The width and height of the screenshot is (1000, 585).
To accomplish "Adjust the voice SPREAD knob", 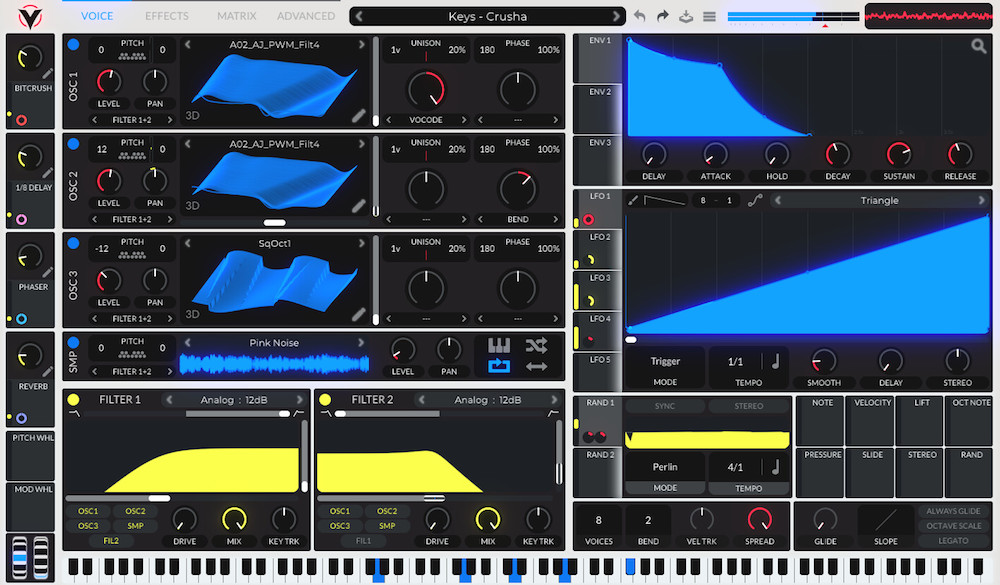I will pos(760,520).
